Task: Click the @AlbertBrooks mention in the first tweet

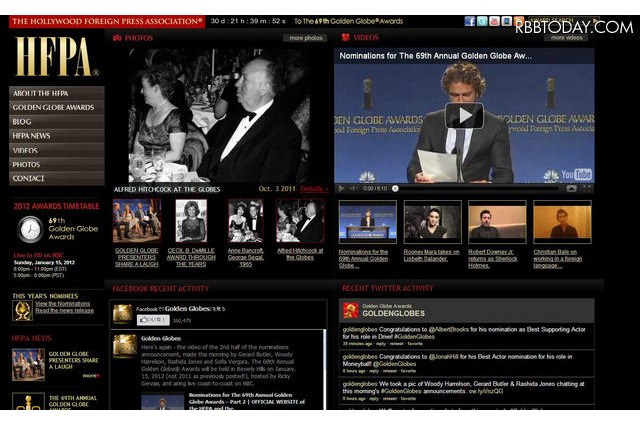Action: coord(449,329)
